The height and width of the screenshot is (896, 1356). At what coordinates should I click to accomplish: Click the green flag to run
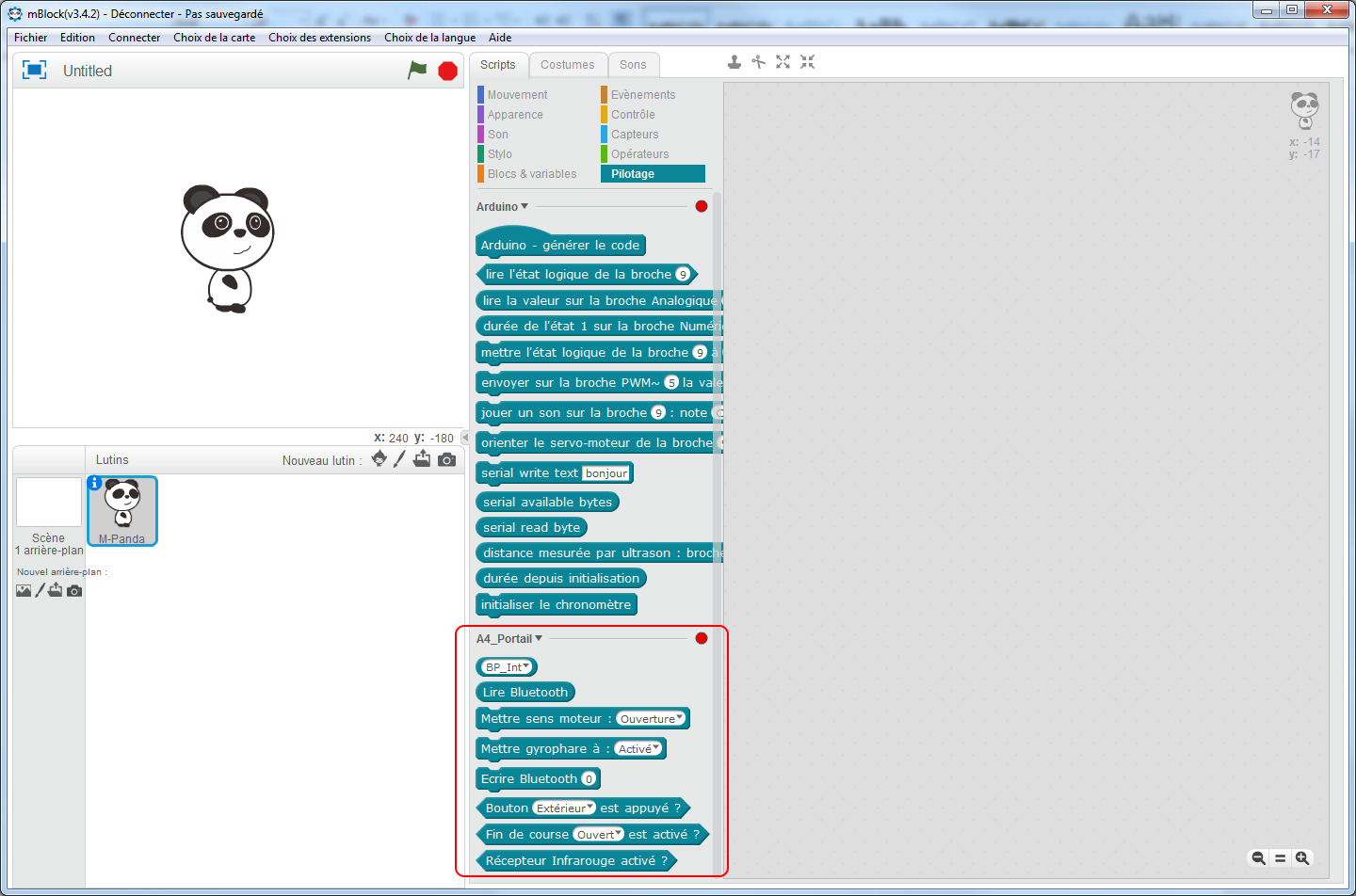[417, 71]
